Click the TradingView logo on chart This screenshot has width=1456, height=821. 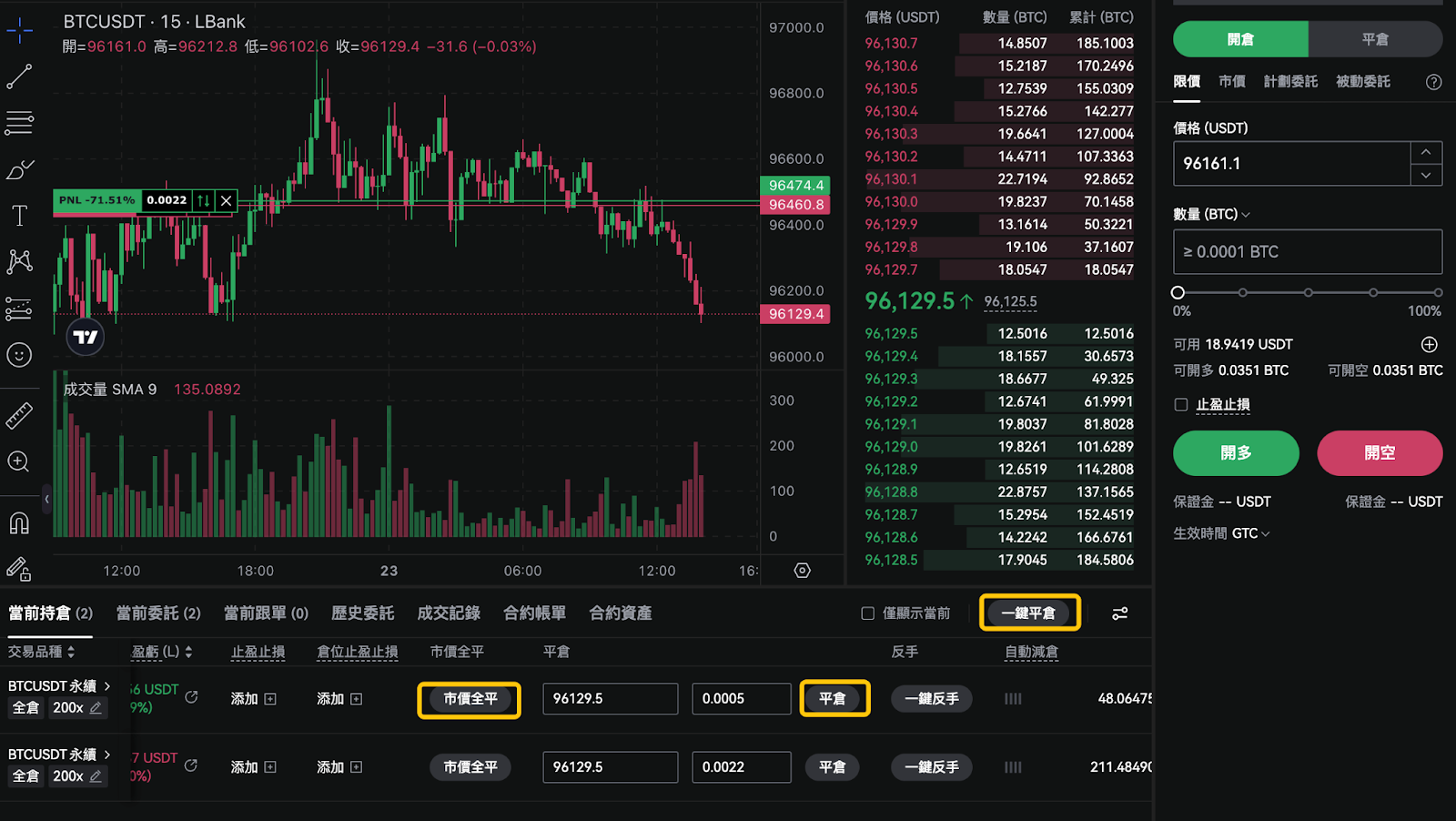86,338
